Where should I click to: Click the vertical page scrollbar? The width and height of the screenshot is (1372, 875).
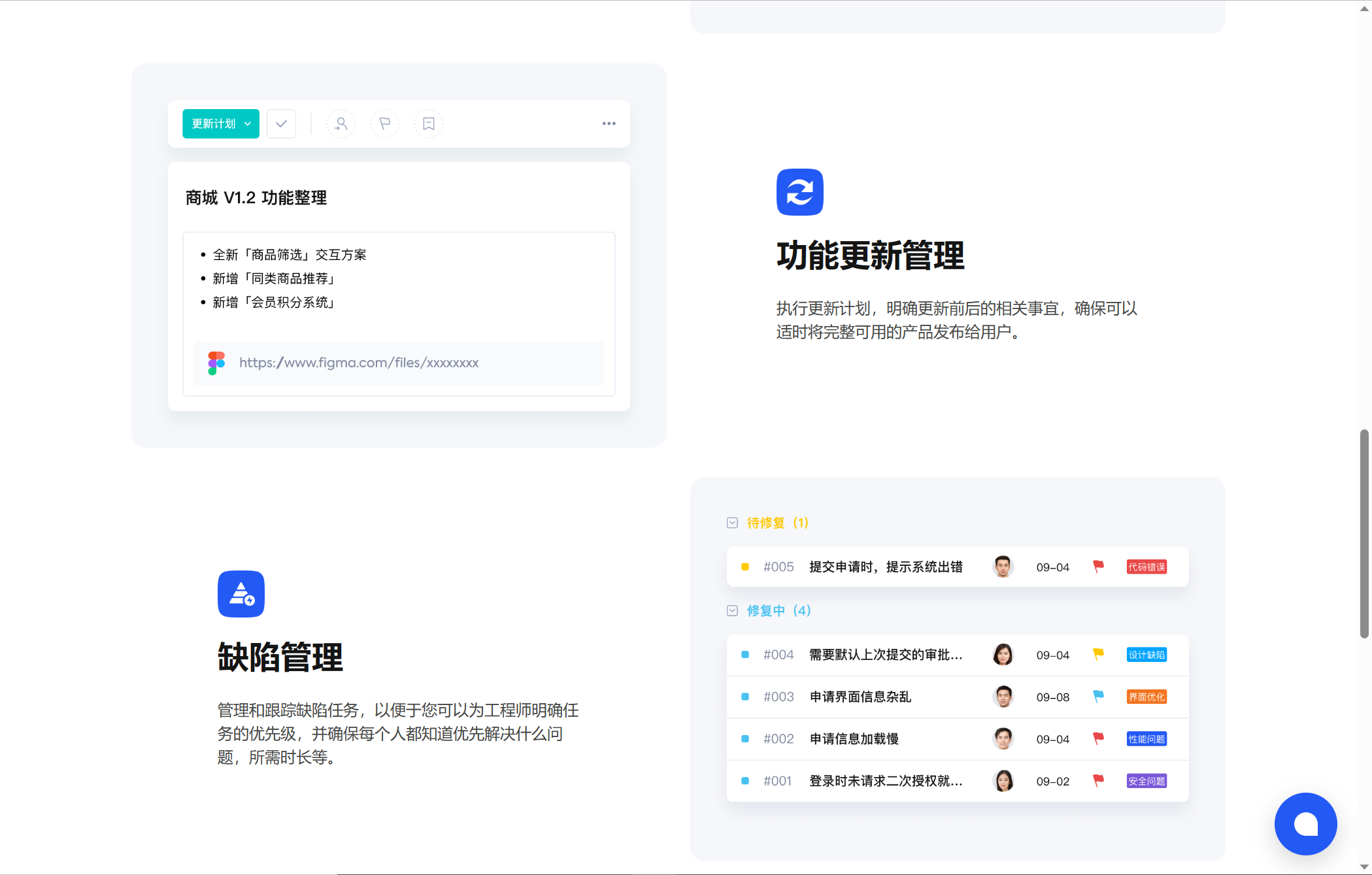1364,533
